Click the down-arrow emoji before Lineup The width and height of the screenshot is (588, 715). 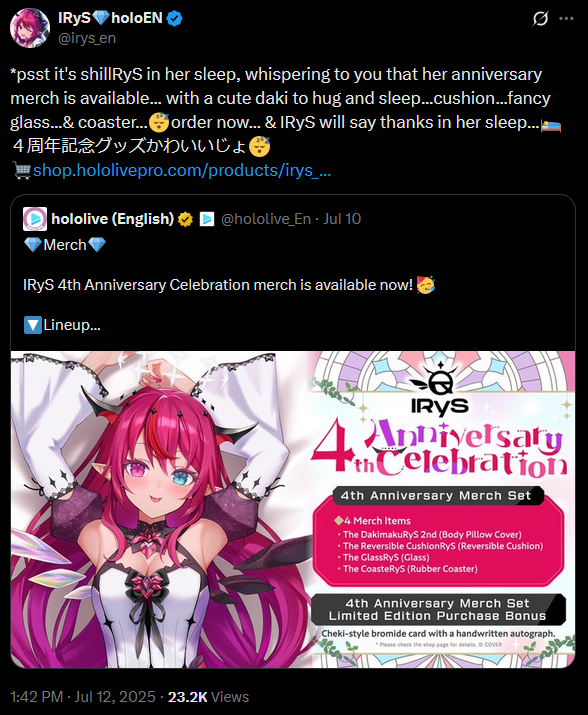(x=32, y=325)
